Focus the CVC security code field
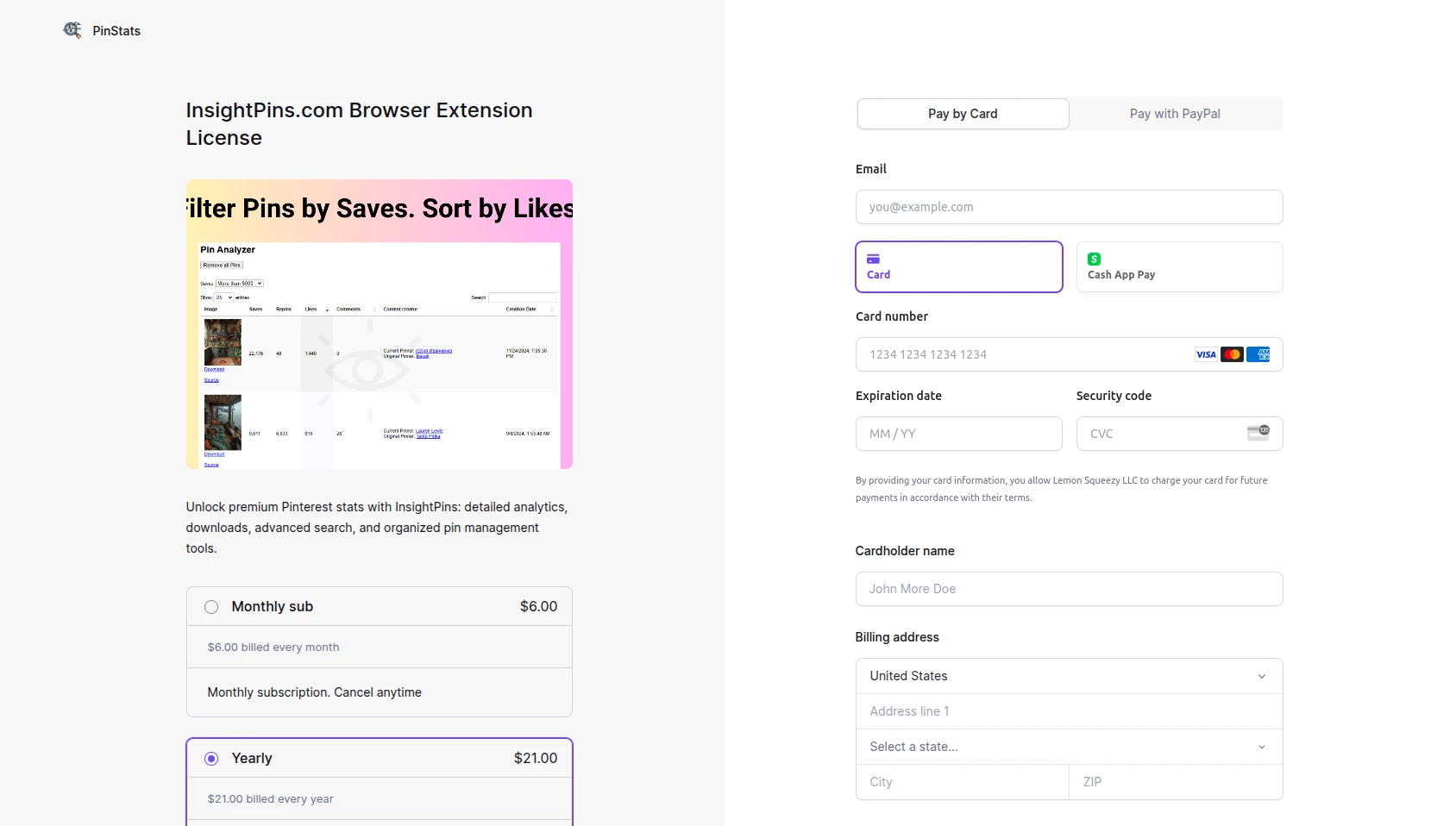This screenshot has width=1456, height=826. 1179,434
